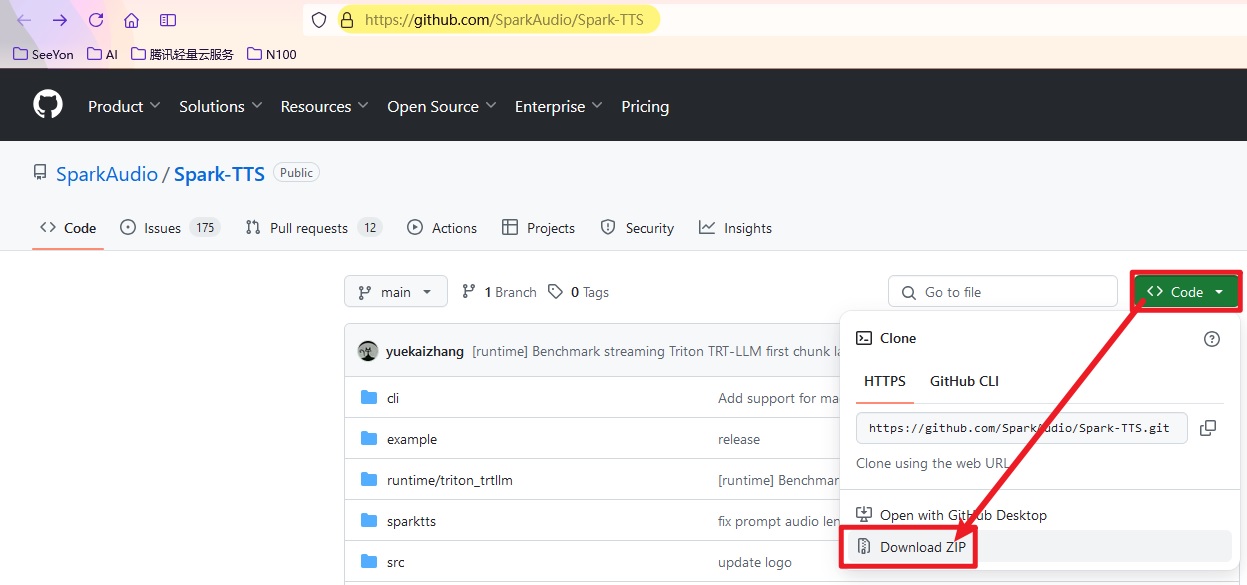Focus the Go to file search field
This screenshot has height=585, width=1247.
pyautogui.click(x=1003, y=292)
